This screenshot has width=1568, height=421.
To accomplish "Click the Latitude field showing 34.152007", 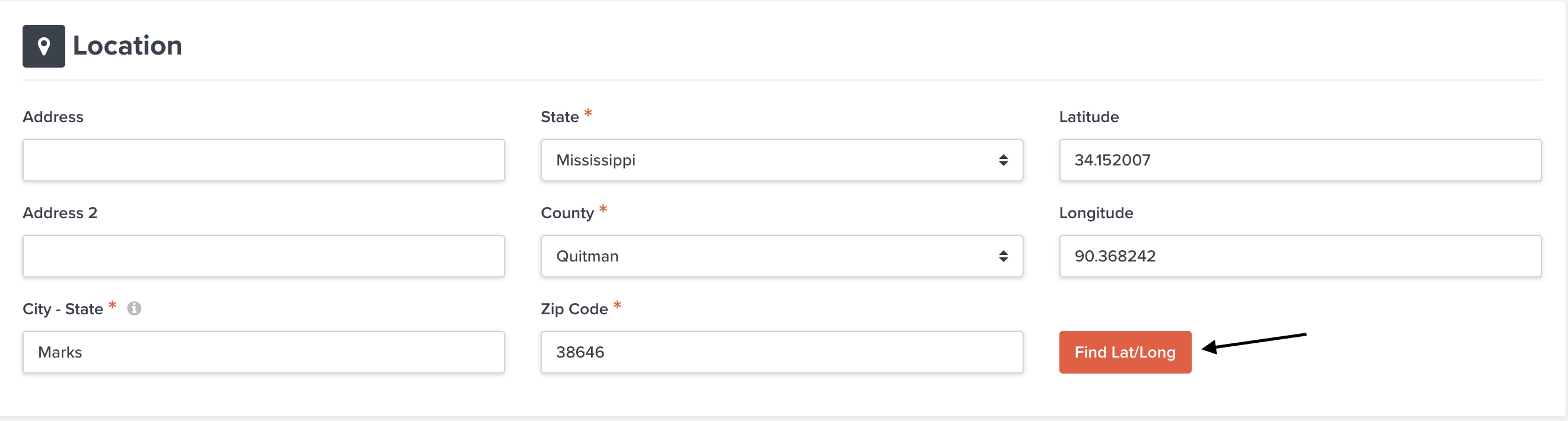I will 1301,160.
